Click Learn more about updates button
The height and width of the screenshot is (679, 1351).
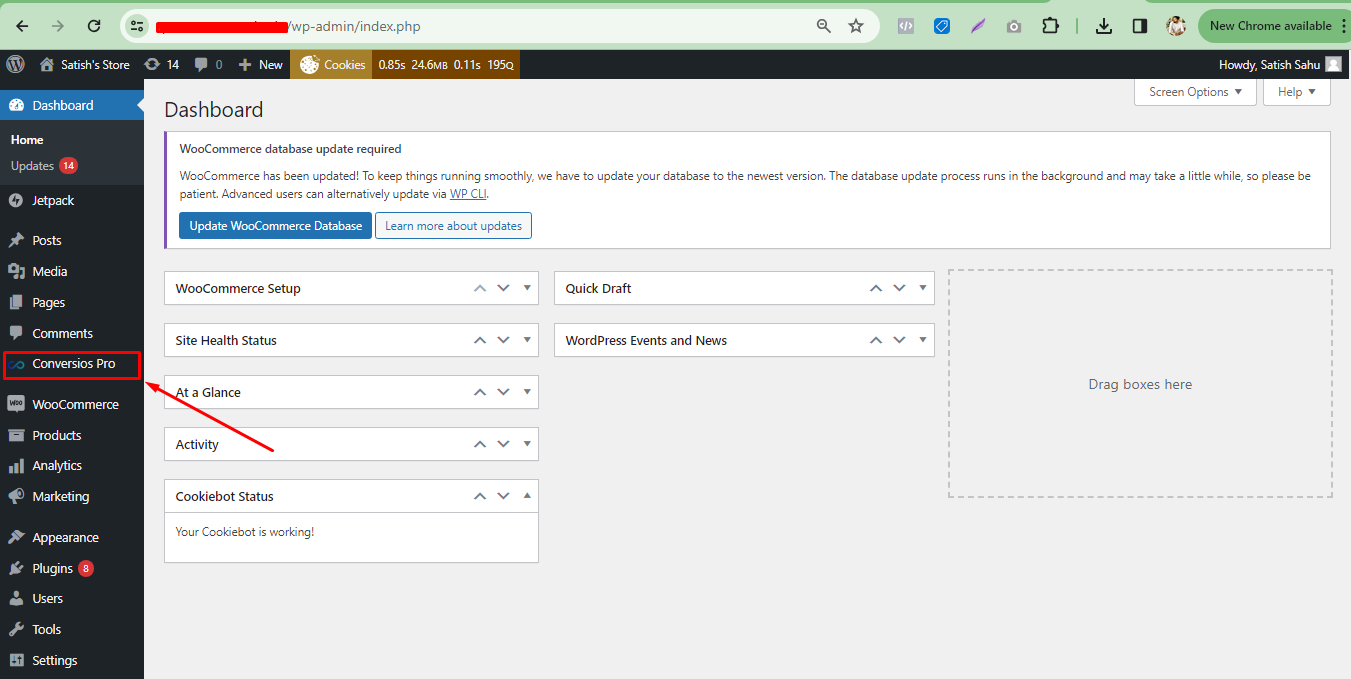click(x=454, y=226)
